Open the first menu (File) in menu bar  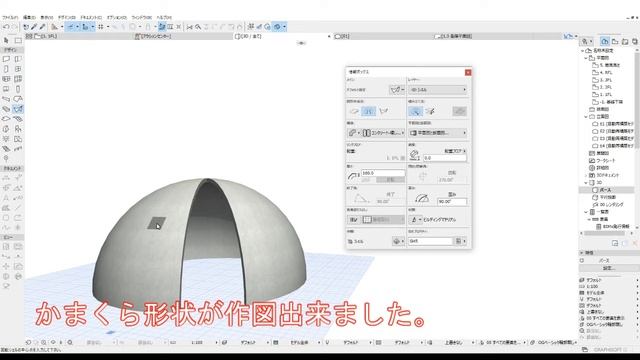(x=10, y=18)
